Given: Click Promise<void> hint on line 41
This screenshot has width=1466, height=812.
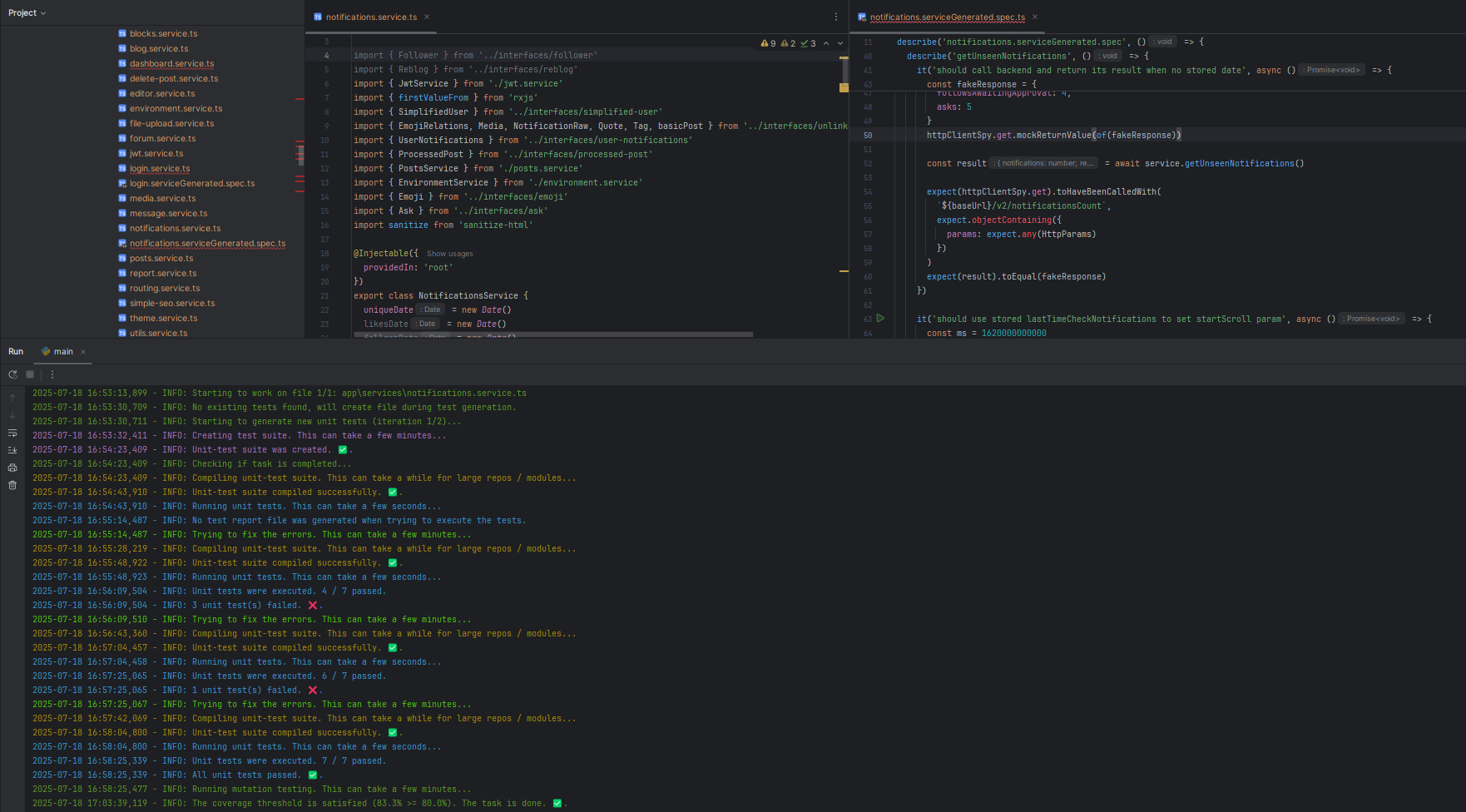Looking at the screenshot, I should tap(1331, 70).
